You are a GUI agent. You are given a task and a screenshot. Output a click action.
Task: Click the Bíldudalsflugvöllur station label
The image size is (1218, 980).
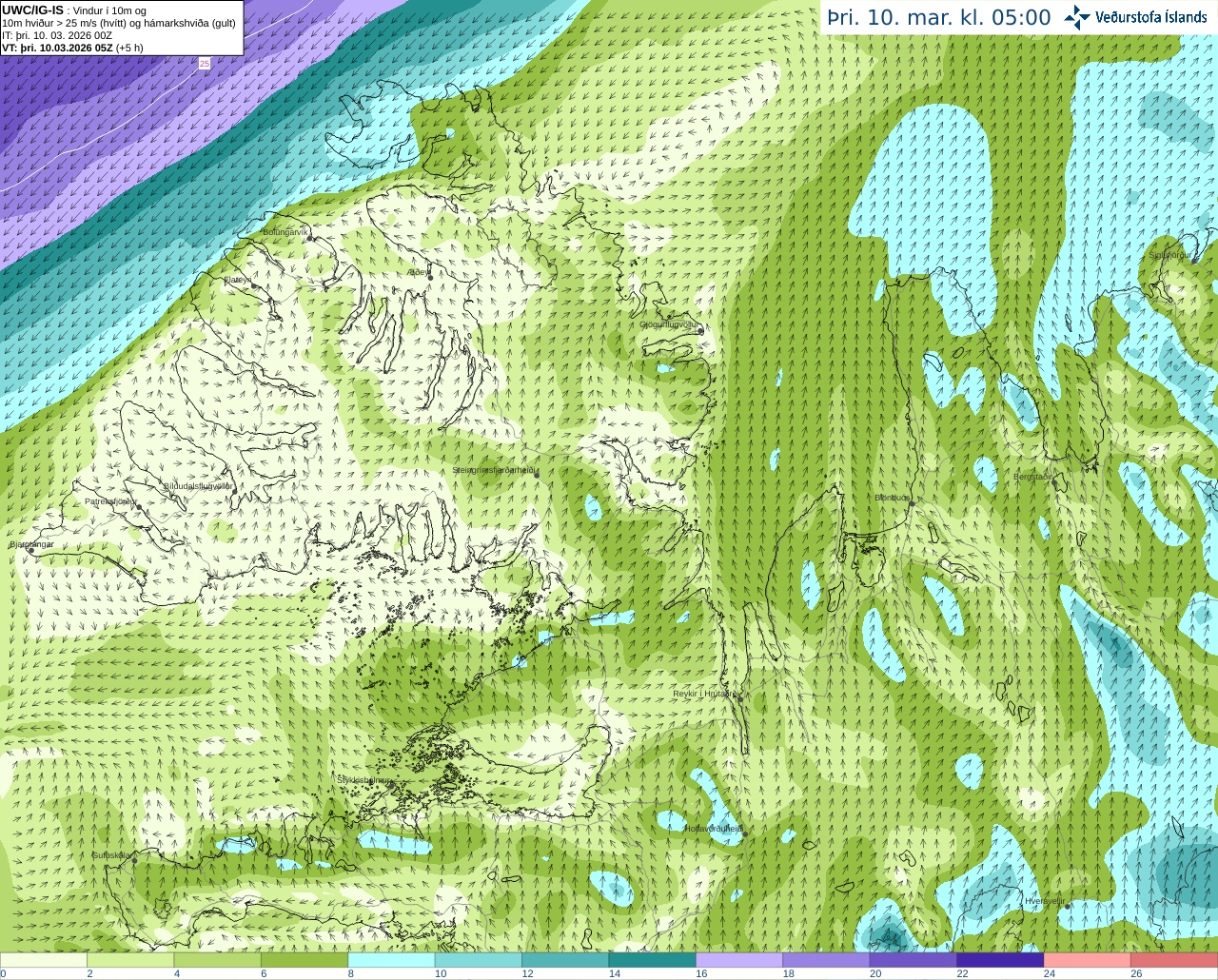(198, 486)
